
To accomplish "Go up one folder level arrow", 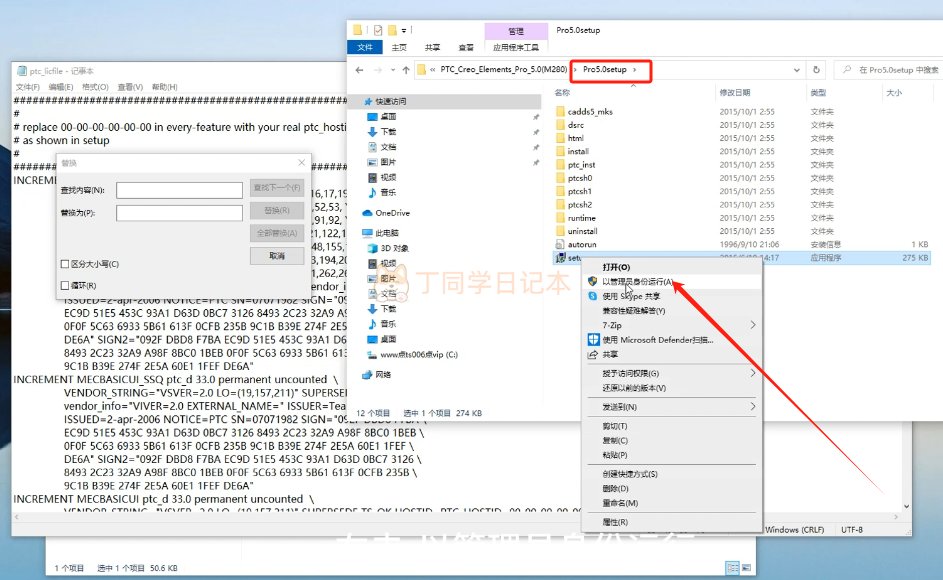I will tap(406, 70).
